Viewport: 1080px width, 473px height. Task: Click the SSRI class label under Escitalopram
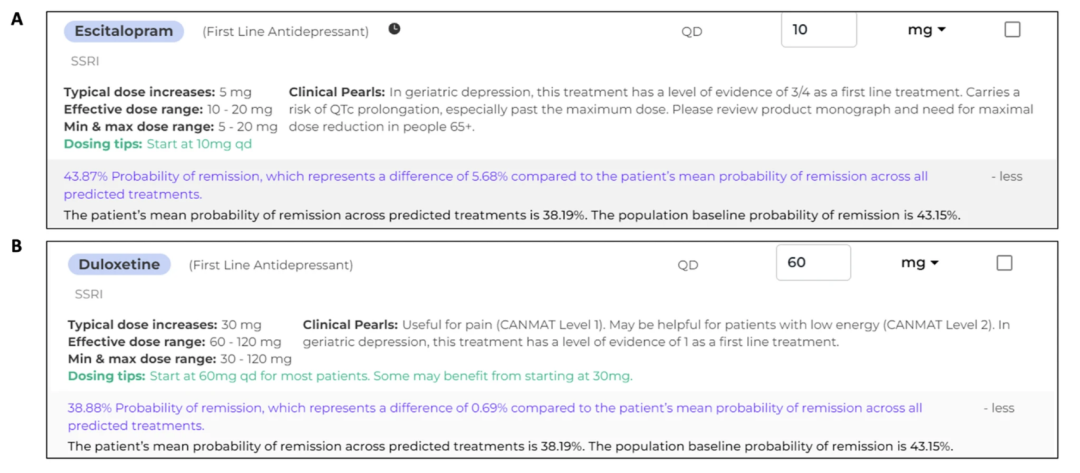85,61
